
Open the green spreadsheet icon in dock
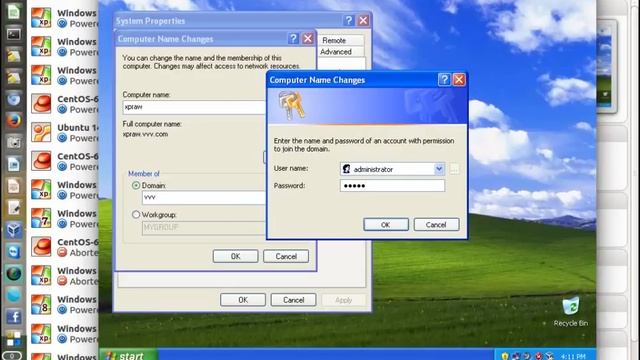(x=13, y=12)
